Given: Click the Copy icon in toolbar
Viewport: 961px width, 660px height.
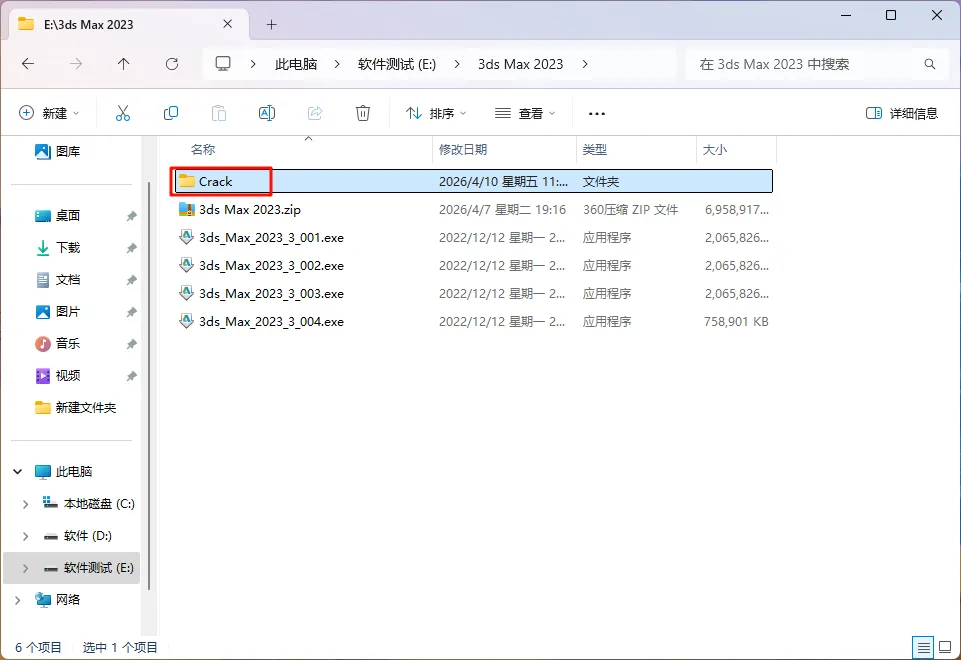Looking at the screenshot, I should pos(171,113).
